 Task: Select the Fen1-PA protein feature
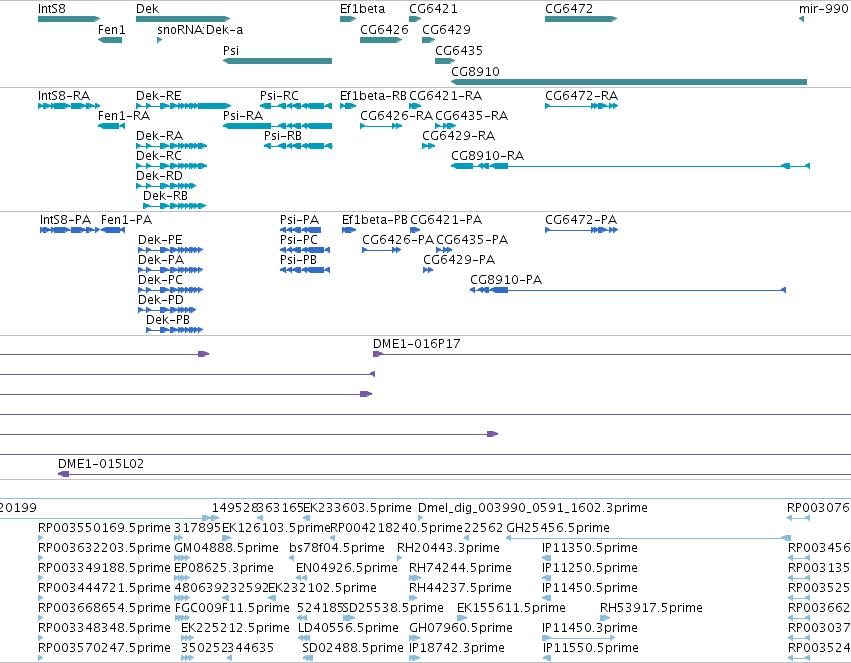click(113, 230)
